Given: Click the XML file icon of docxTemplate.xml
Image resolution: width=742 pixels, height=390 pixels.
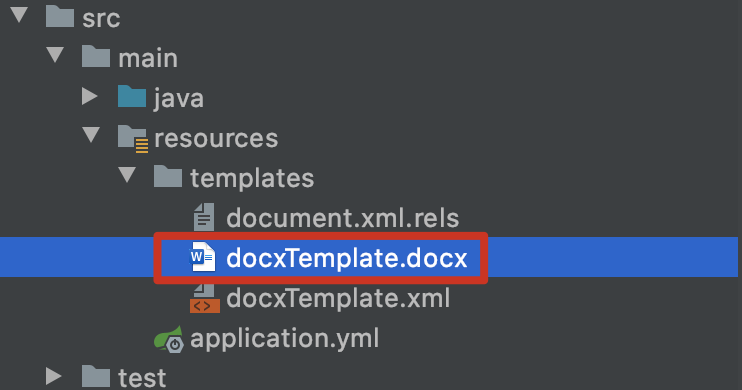Looking at the screenshot, I should click(205, 298).
